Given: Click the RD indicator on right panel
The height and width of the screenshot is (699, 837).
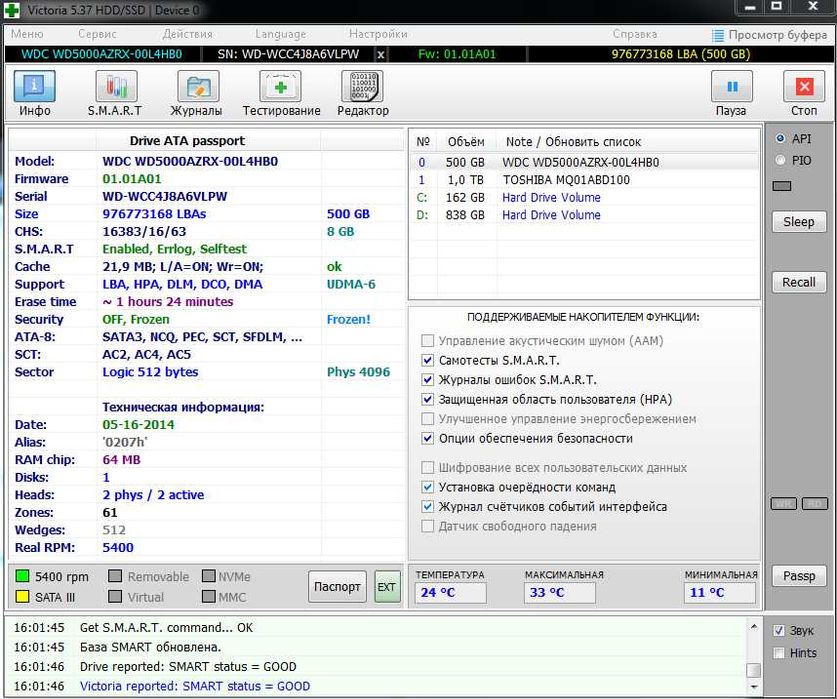Looking at the screenshot, I should [x=815, y=504].
